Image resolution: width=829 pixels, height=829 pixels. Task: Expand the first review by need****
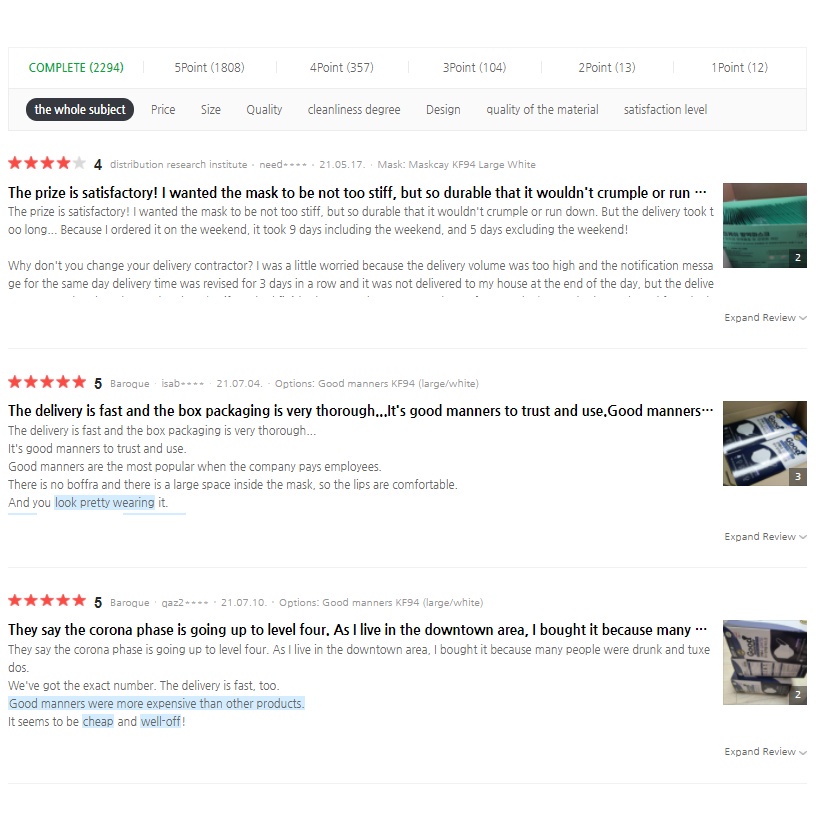point(765,318)
